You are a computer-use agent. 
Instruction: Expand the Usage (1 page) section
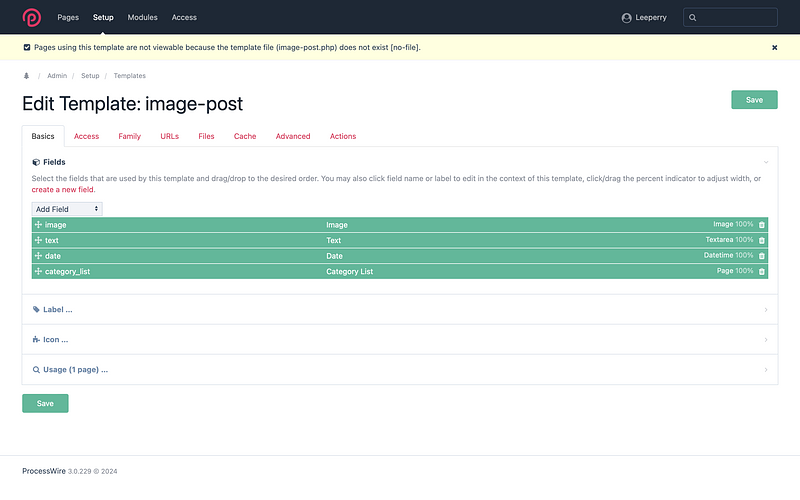400,369
